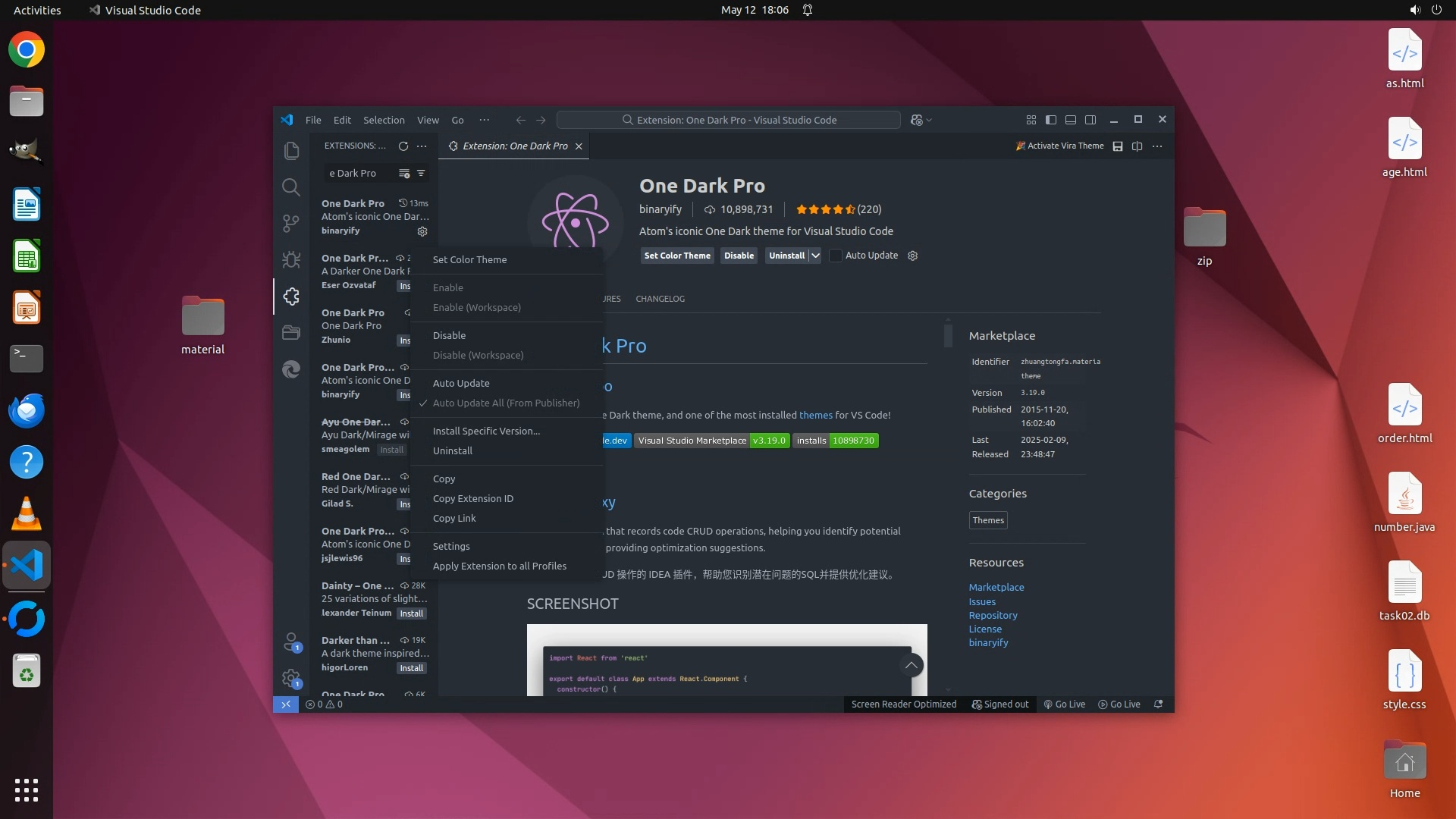Viewport: 1456px width, 819px height.
Task: Open Run and Debug view icon
Action: pyautogui.click(x=291, y=260)
